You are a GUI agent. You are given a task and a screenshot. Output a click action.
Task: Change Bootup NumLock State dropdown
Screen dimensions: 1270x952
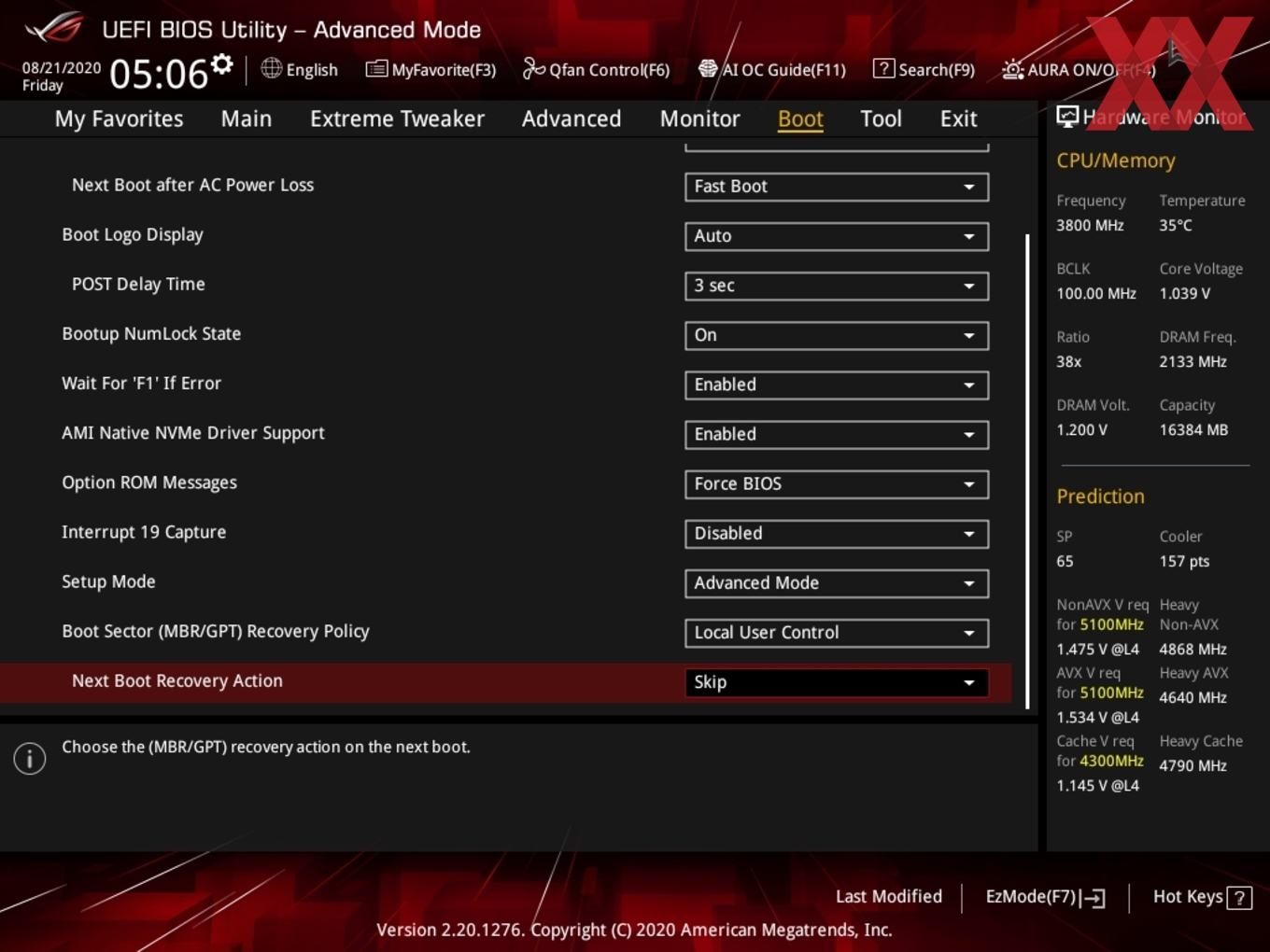(837, 335)
